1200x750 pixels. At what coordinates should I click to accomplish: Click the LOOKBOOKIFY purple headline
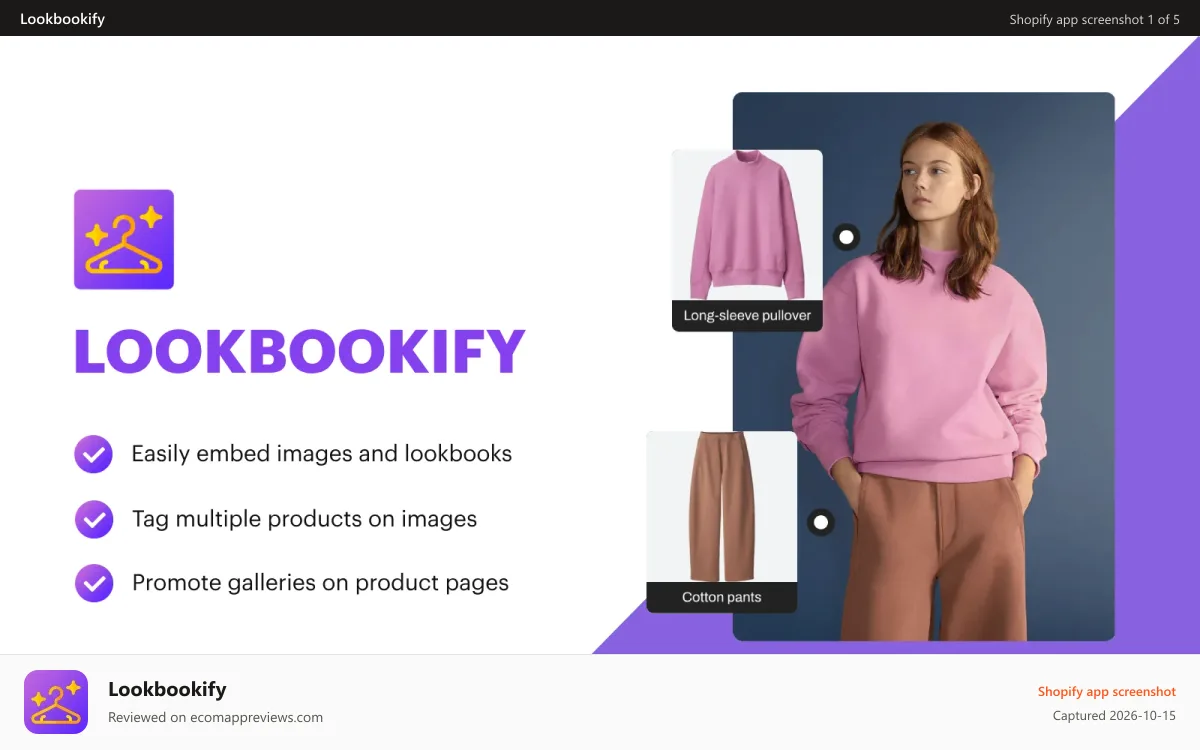click(300, 351)
